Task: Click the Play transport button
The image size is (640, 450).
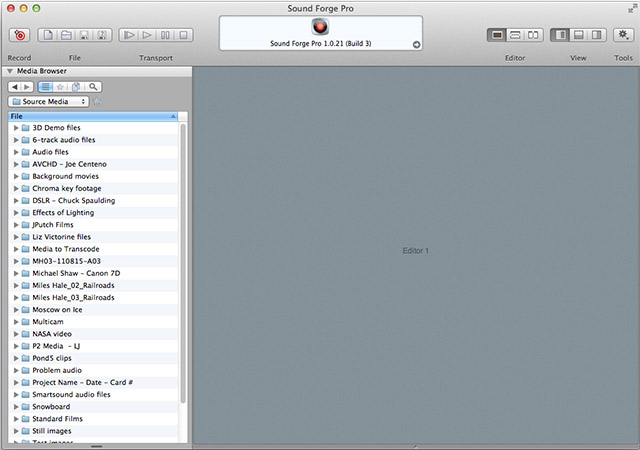Action: [x=147, y=35]
